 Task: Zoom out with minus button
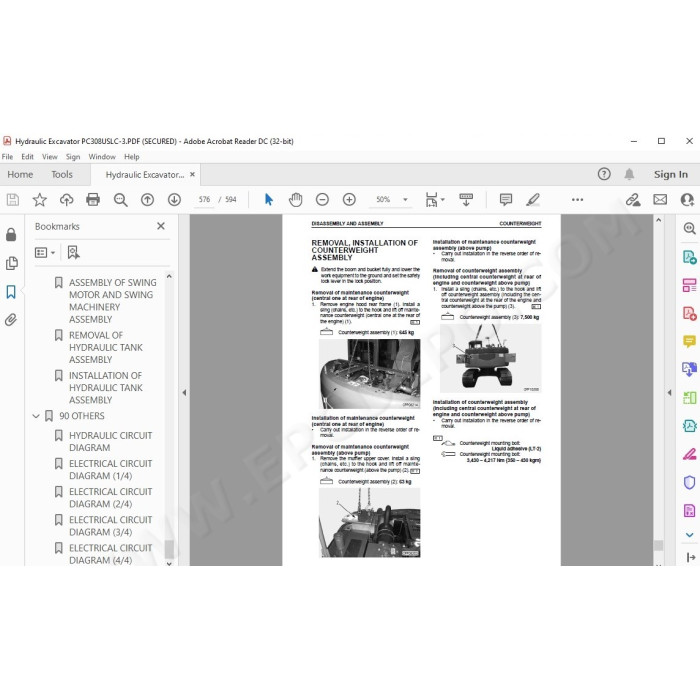click(x=322, y=200)
